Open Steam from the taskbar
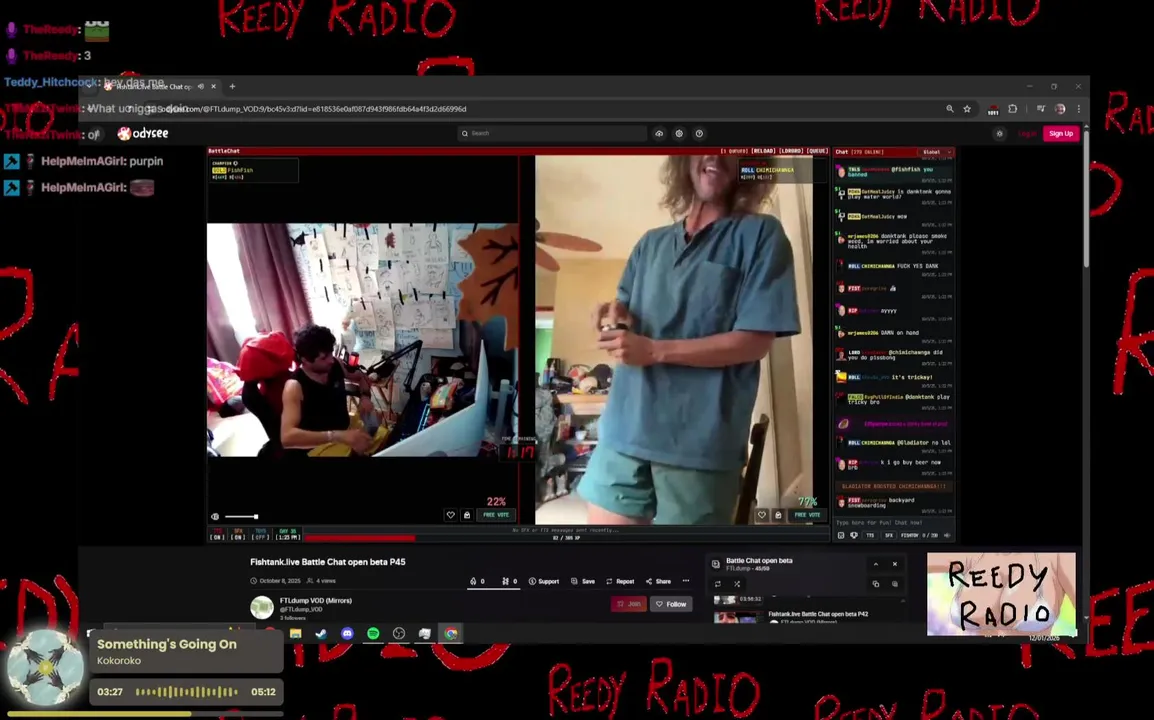The width and height of the screenshot is (1154, 720). tap(321, 633)
